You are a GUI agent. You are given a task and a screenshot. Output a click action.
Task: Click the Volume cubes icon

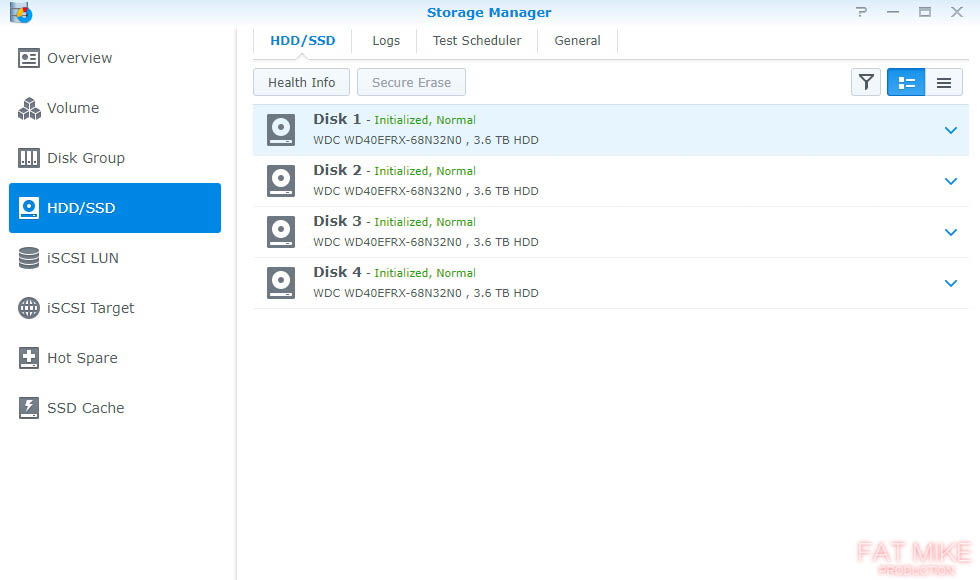pos(29,108)
